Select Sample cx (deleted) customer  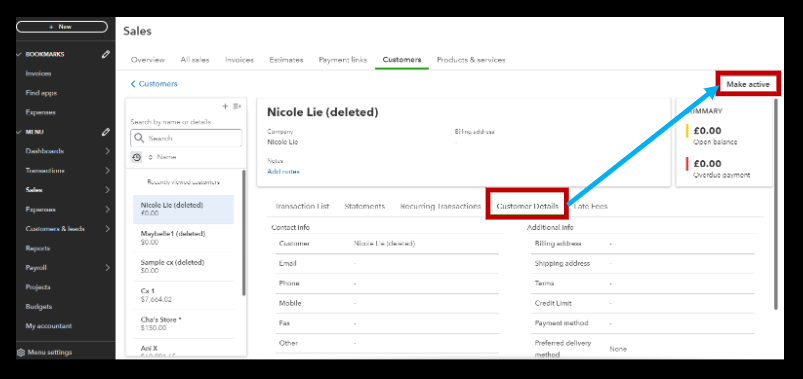point(183,266)
